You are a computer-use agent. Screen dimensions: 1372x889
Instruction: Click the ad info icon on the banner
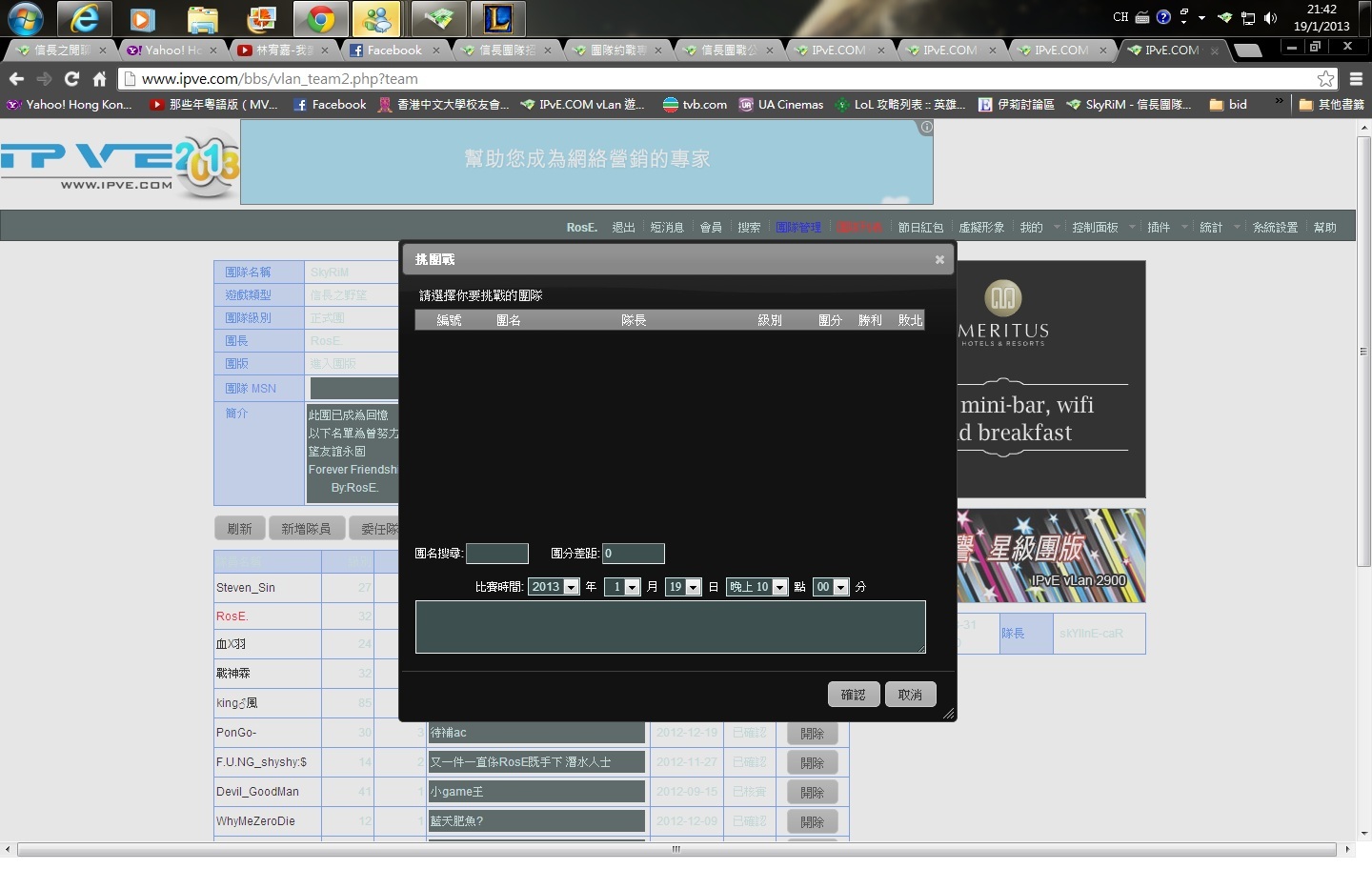click(926, 127)
